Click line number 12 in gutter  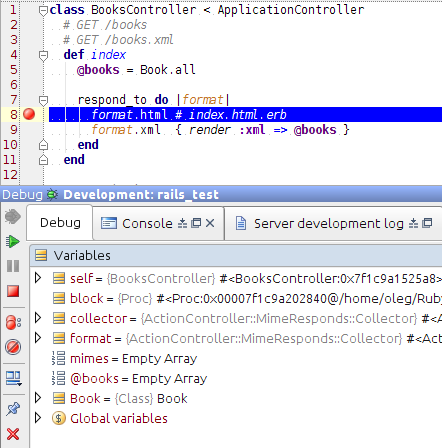[x=10, y=174]
